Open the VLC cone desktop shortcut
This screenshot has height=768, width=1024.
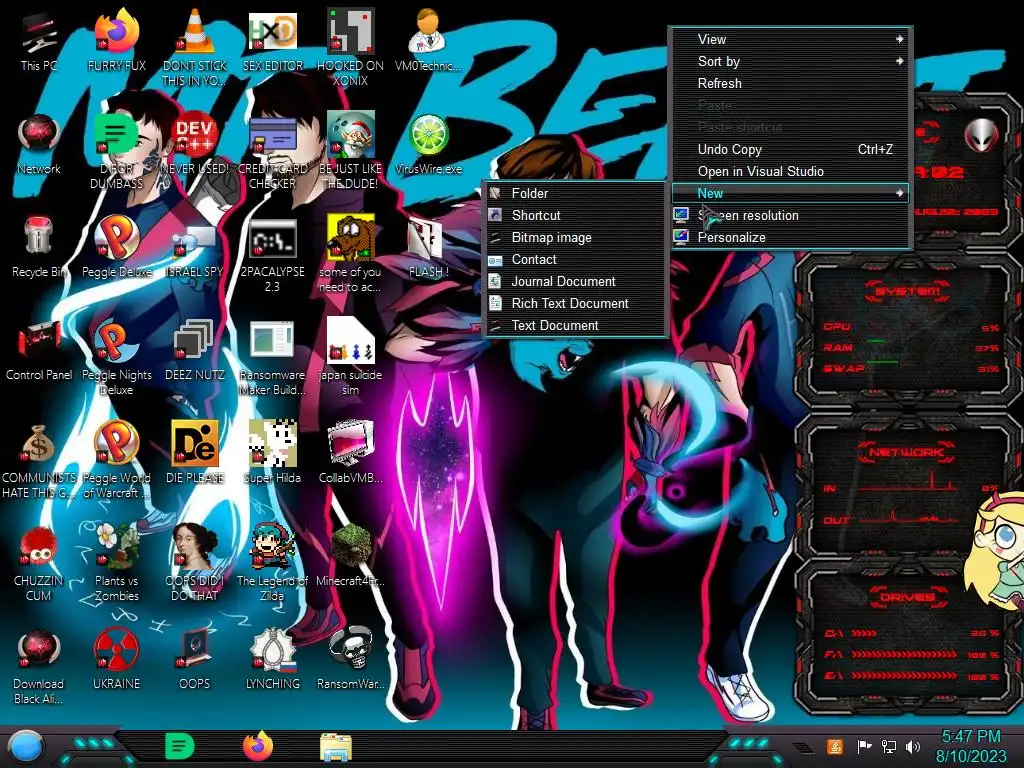point(194,48)
